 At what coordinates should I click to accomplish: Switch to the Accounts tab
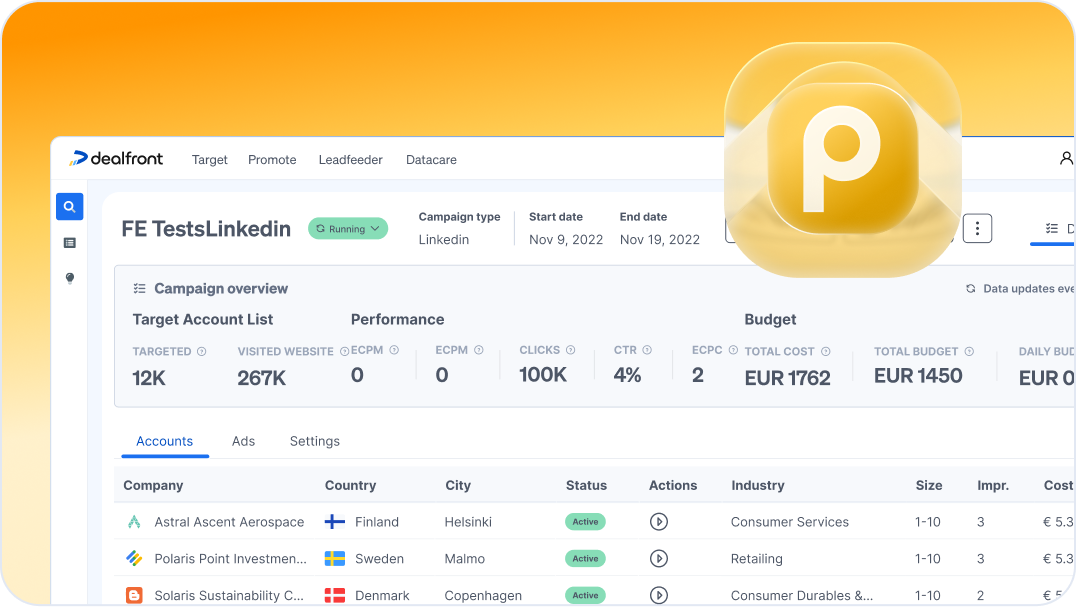tap(165, 441)
